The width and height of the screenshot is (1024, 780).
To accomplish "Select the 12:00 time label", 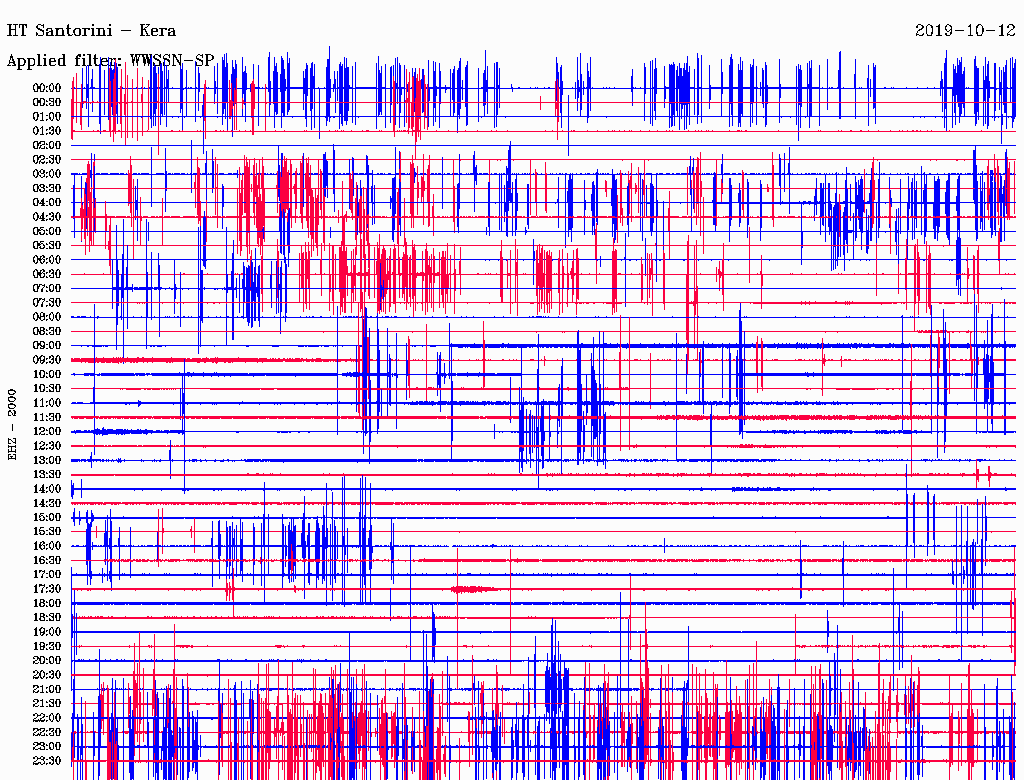I will pyautogui.click(x=47, y=432).
